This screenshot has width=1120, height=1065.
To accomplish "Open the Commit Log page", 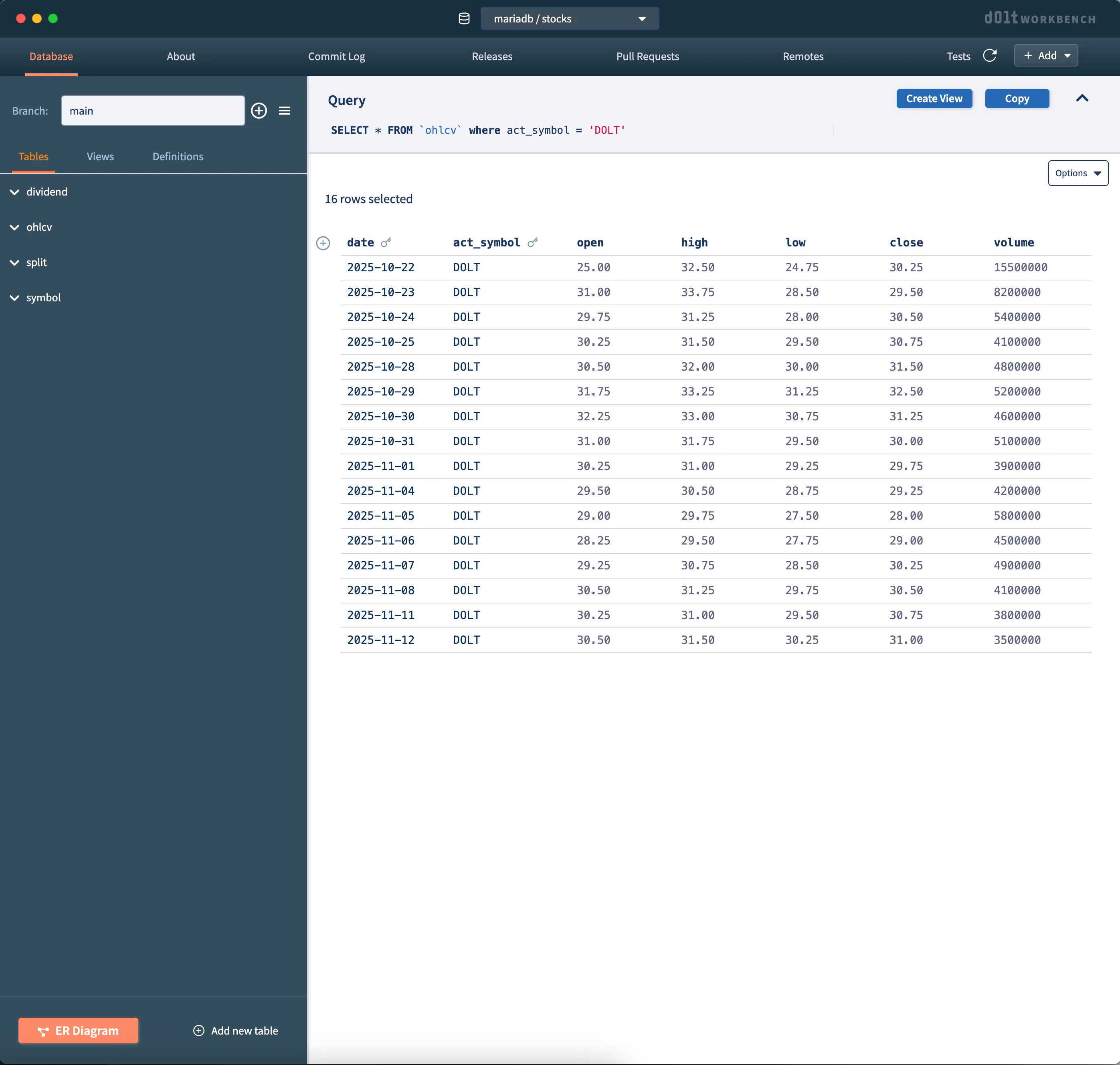I will (x=336, y=56).
